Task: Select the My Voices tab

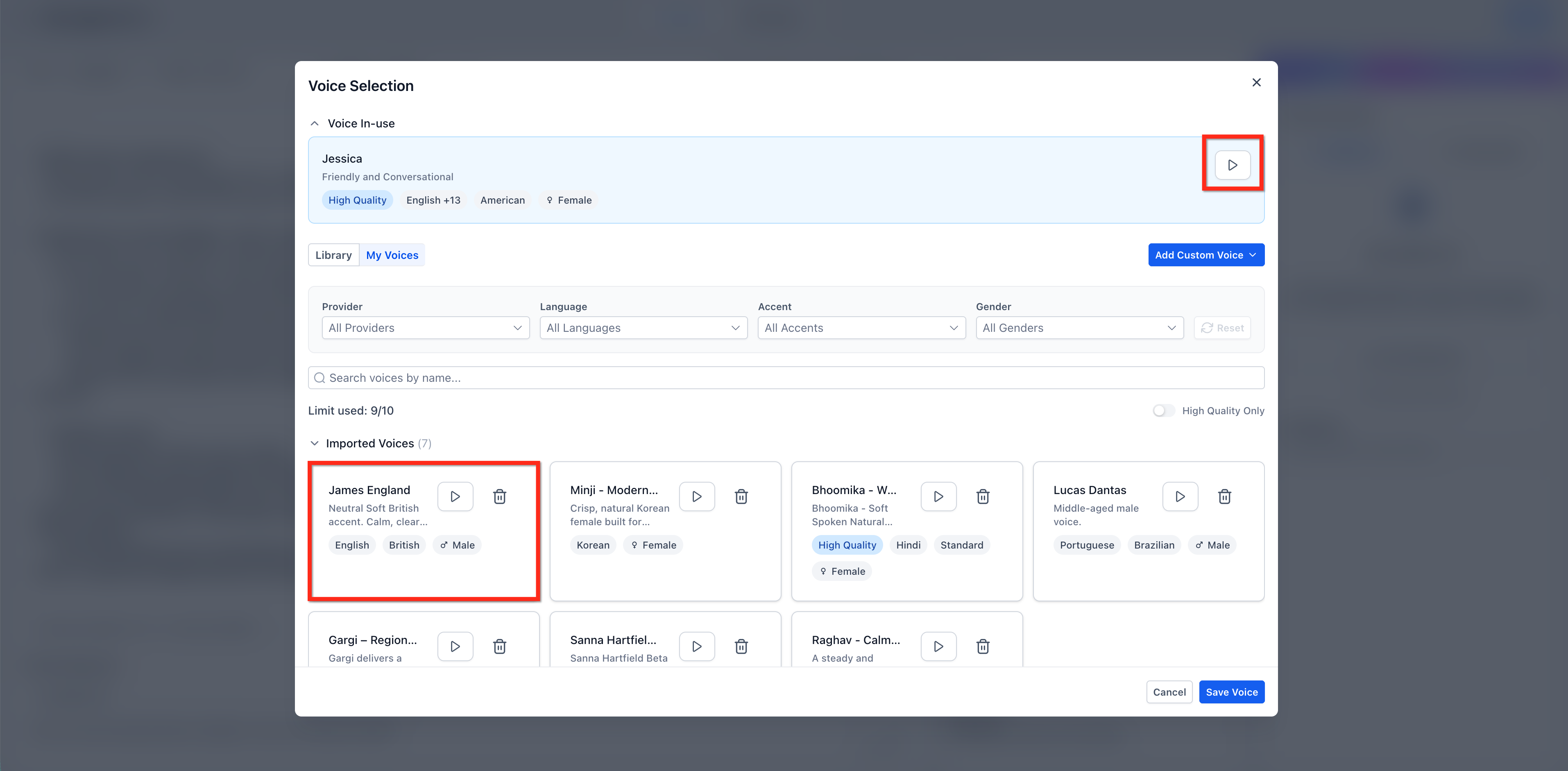Action: (392, 255)
